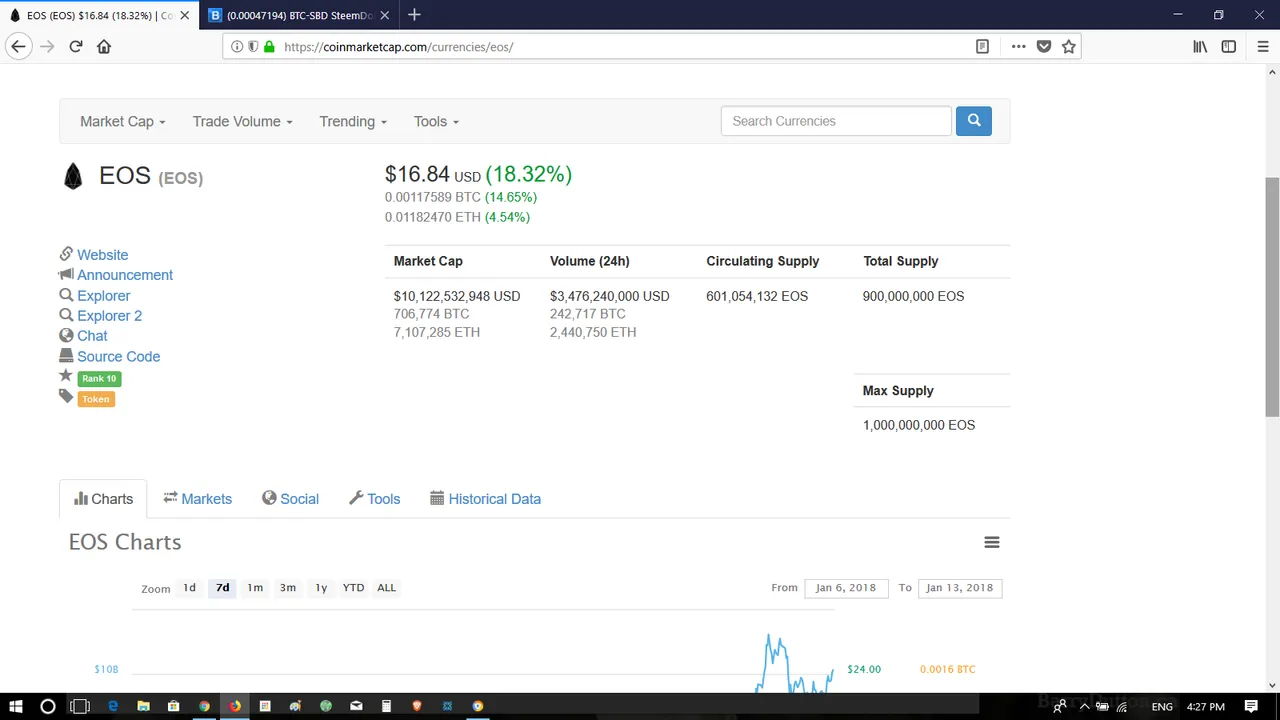1280x720 pixels.
Task: Click the address bar URL
Action: (398, 47)
